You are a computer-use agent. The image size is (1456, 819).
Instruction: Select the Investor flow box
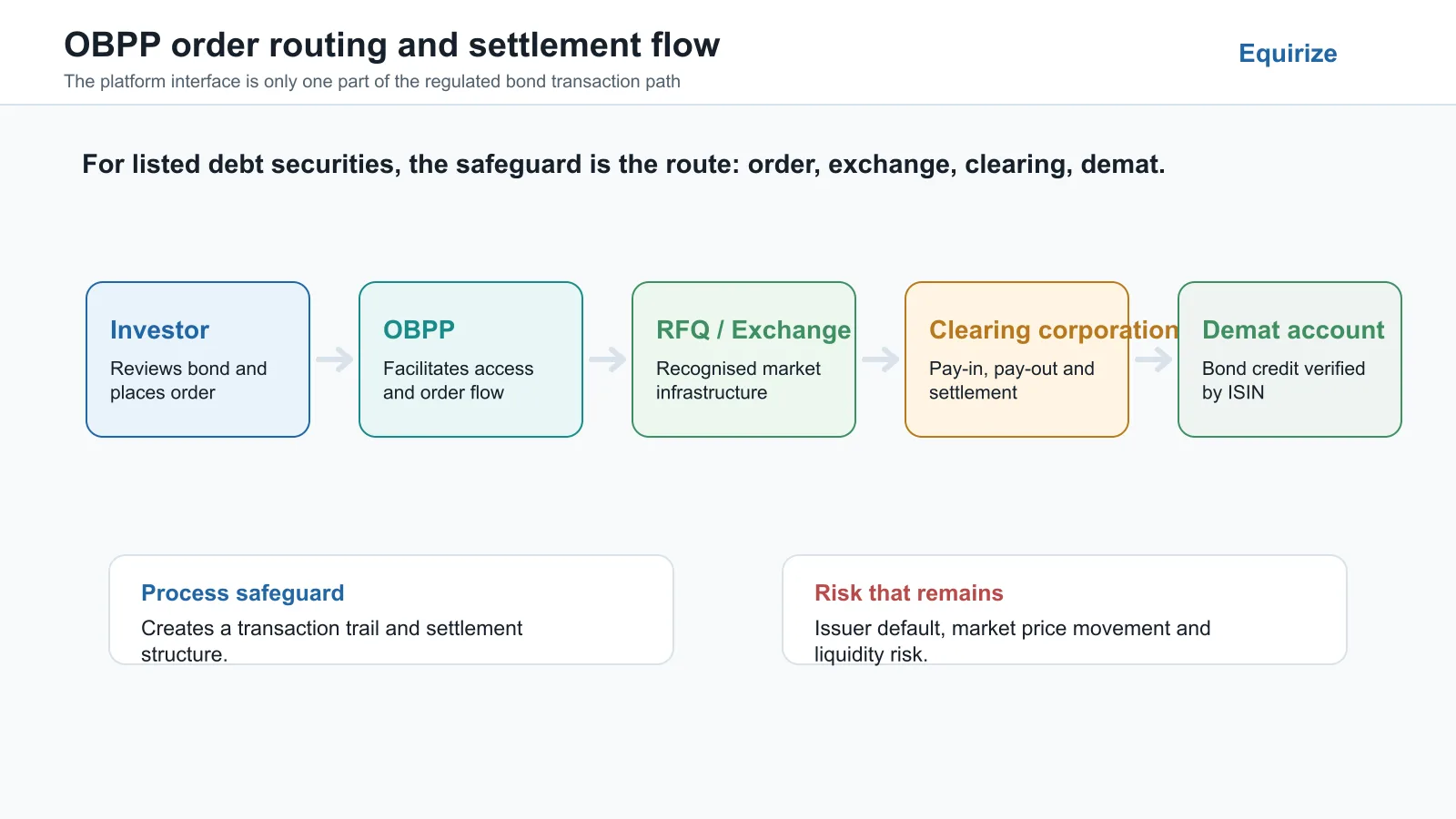(x=198, y=359)
